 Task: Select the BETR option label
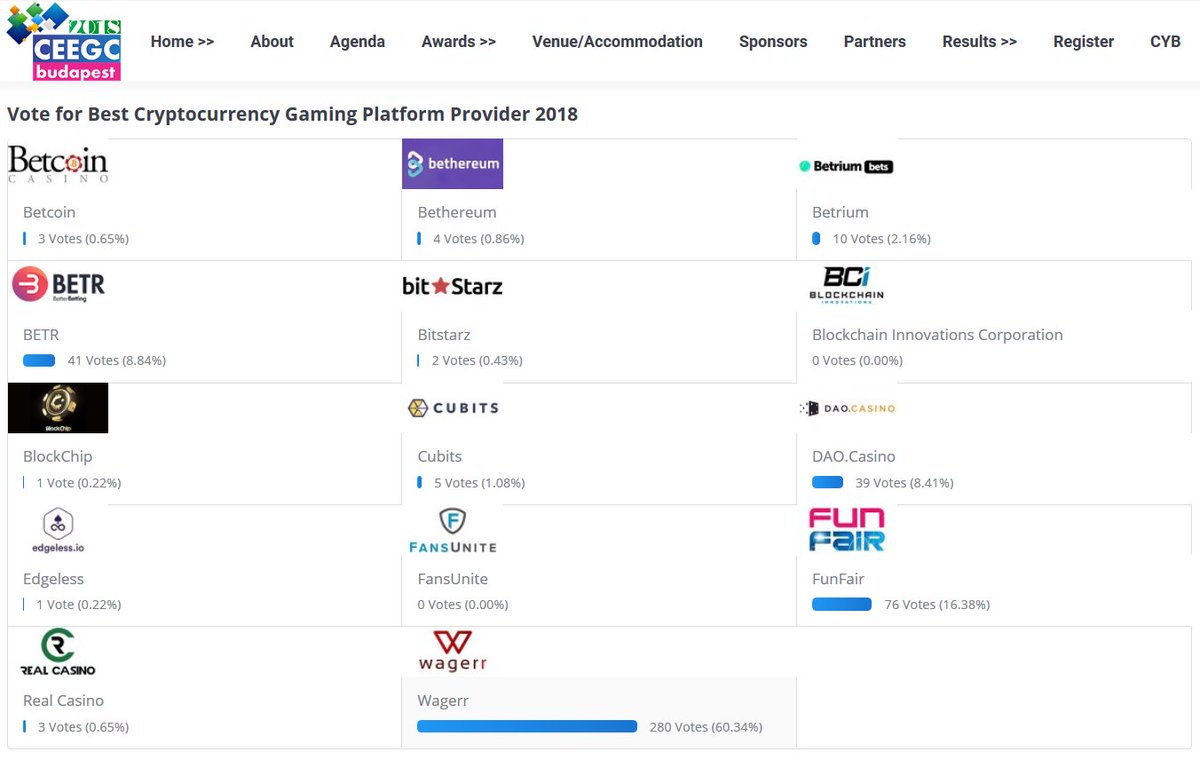pos(41,334)
